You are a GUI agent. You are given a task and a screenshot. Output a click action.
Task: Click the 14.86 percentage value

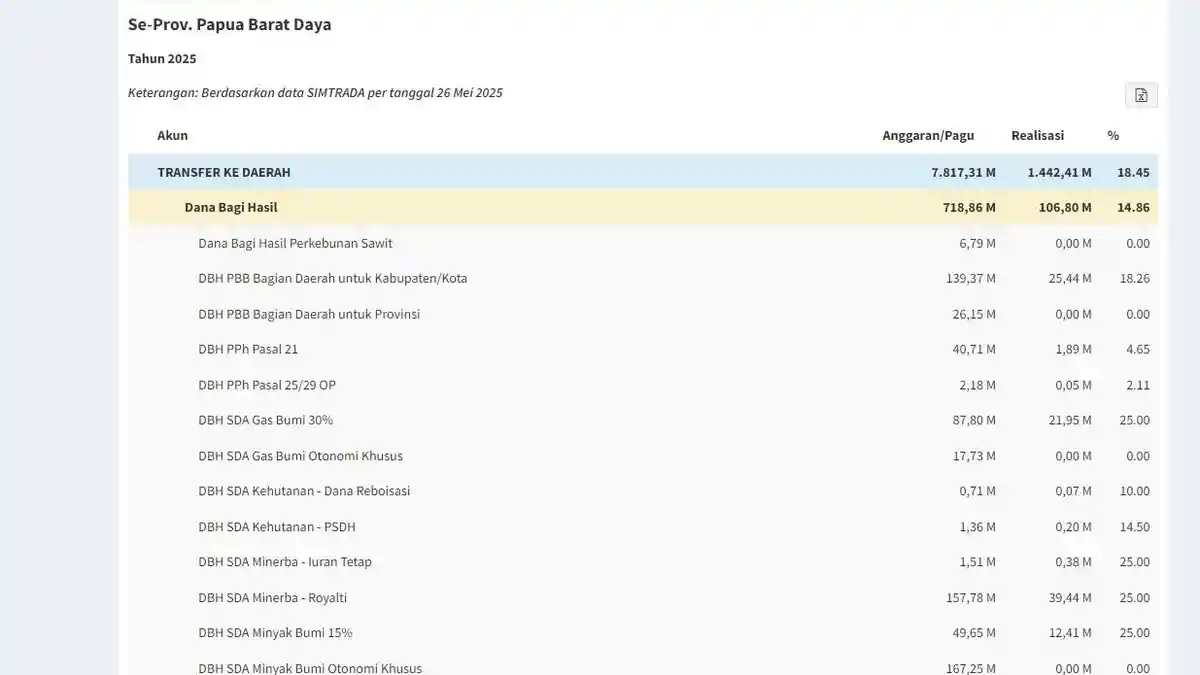click(1133, 207)
